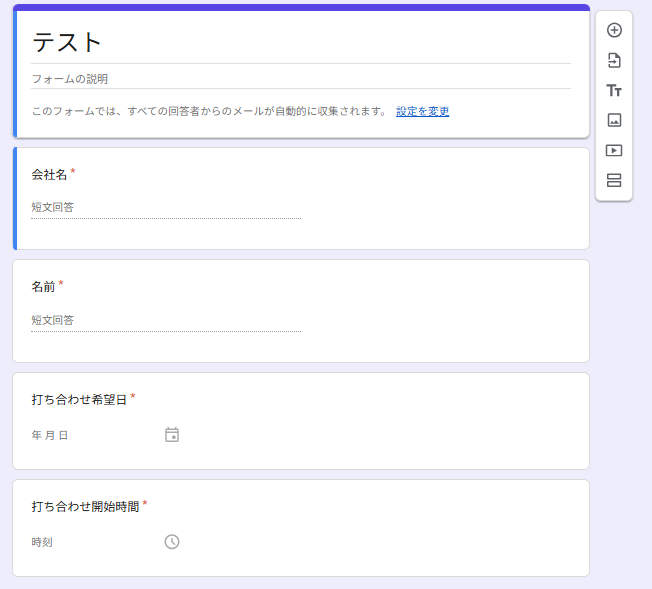Select the 会社名 question title

coord(49,174)
